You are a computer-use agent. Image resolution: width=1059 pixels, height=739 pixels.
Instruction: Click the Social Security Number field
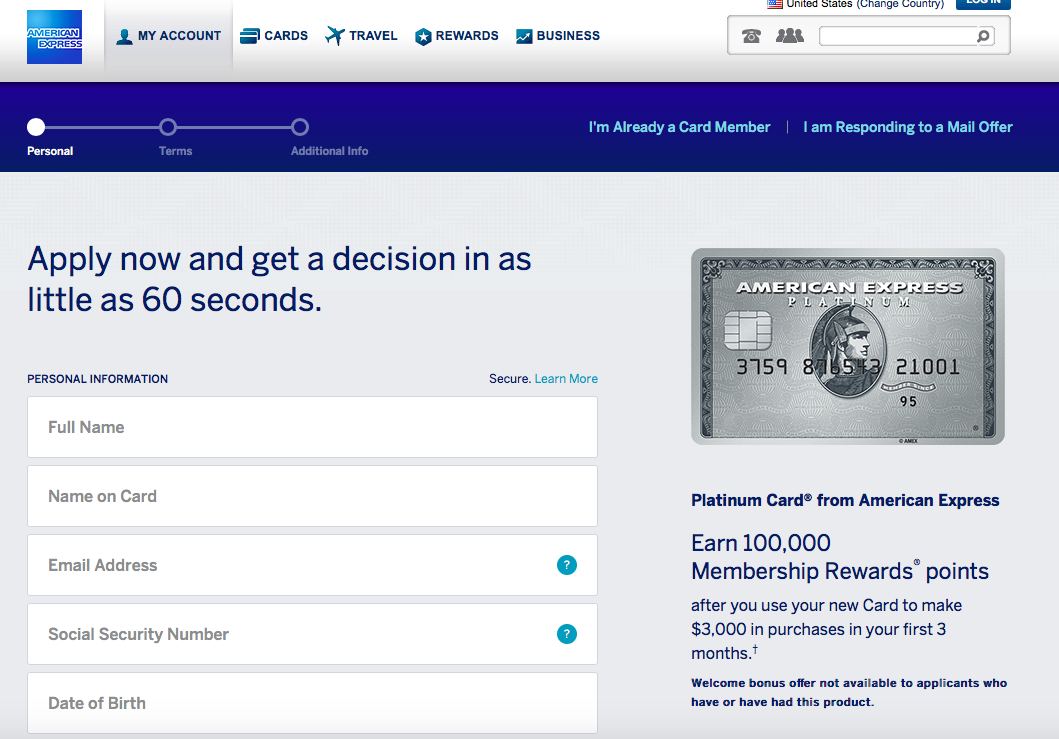312,634
